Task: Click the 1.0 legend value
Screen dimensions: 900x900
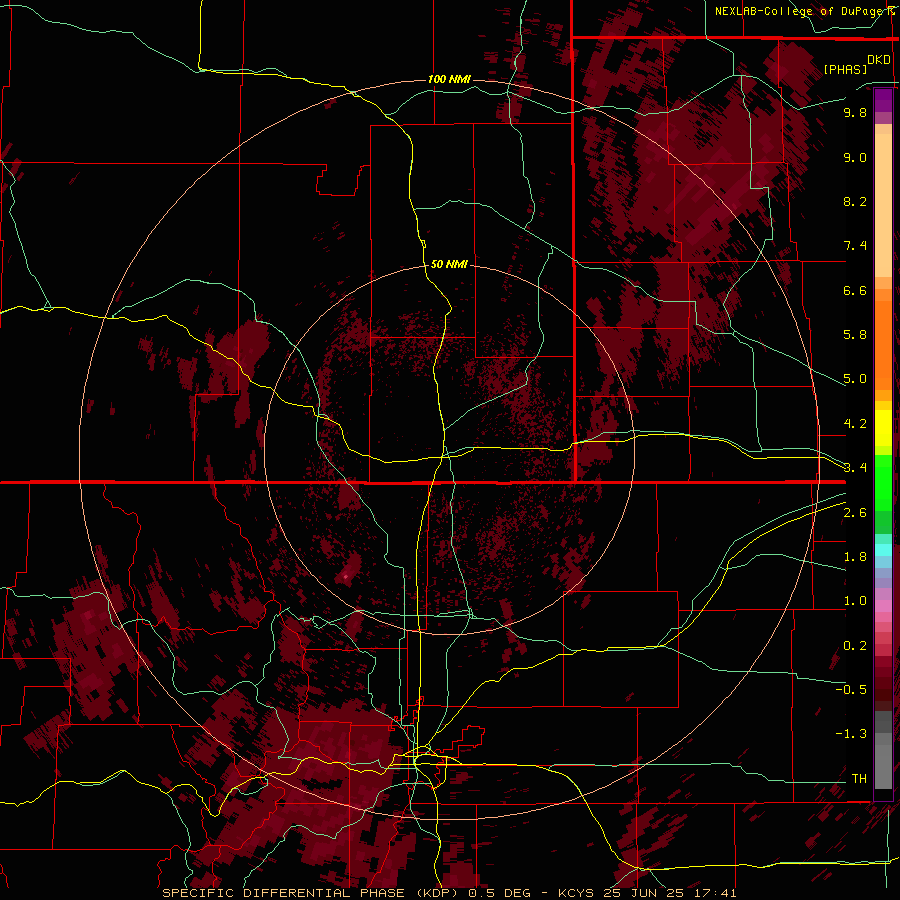Action: pyautogui.click(x=855, y=601)
